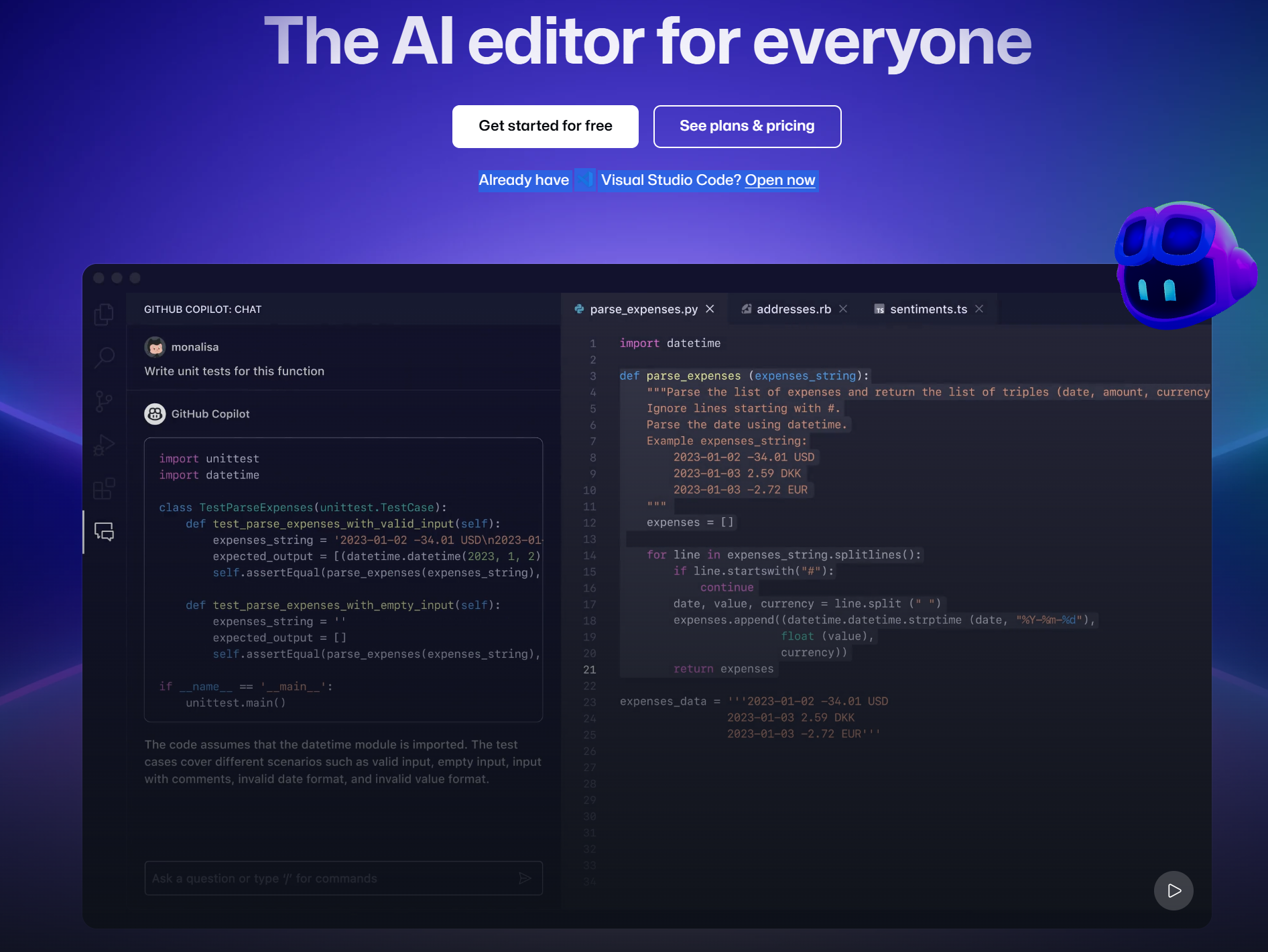The image size is (1268, 952).
Task: Switch to the sentiments.ts tab
Action: pos(928,309)
